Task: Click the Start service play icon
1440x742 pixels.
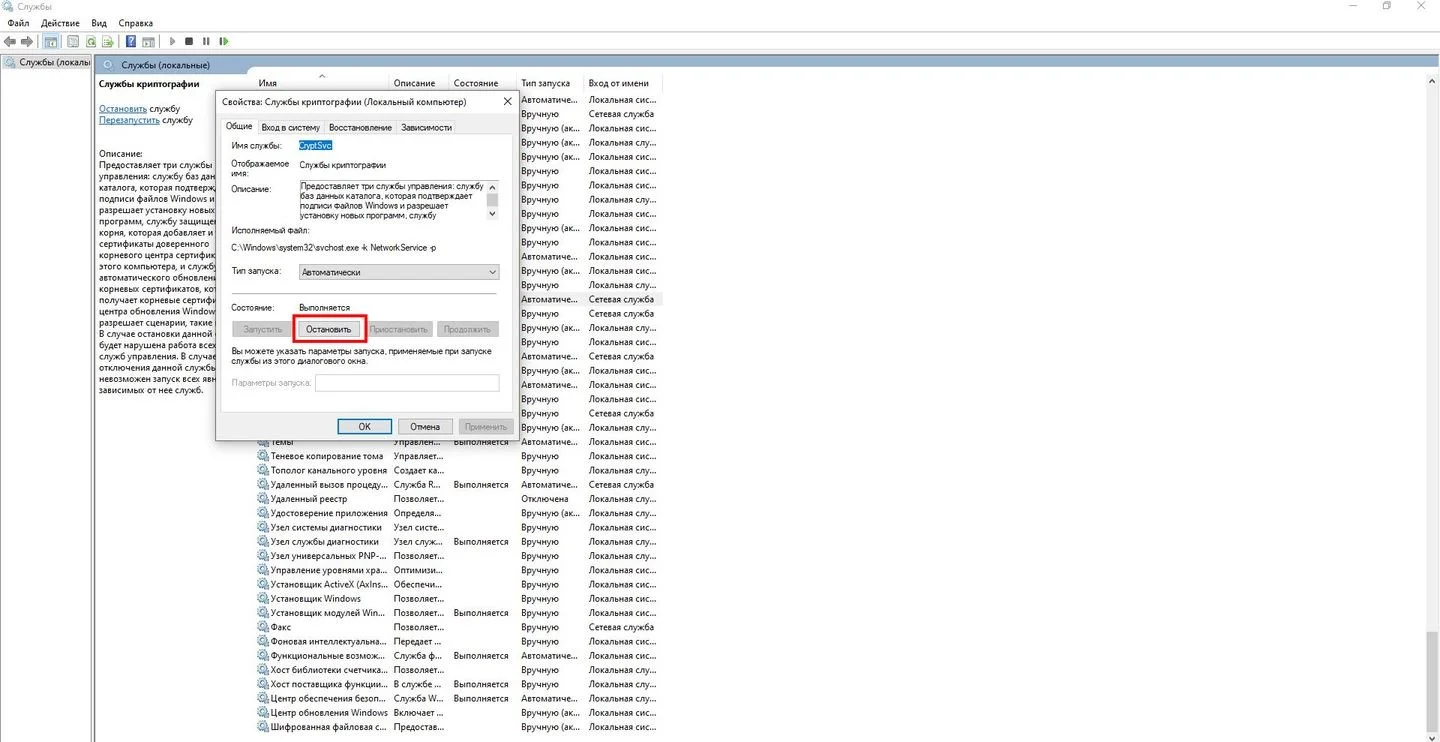Action: coord(173,41)
